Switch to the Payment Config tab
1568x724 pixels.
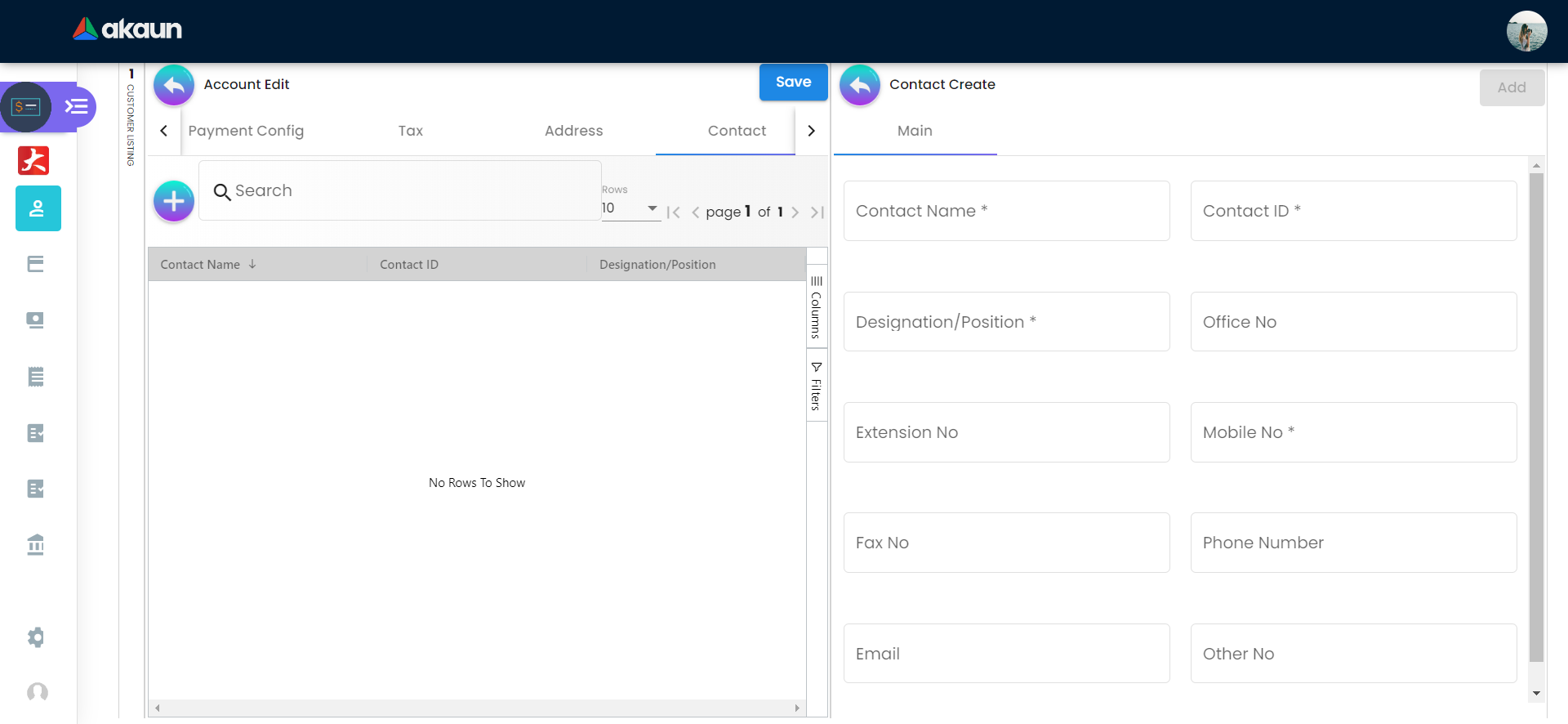click(246, 131)
